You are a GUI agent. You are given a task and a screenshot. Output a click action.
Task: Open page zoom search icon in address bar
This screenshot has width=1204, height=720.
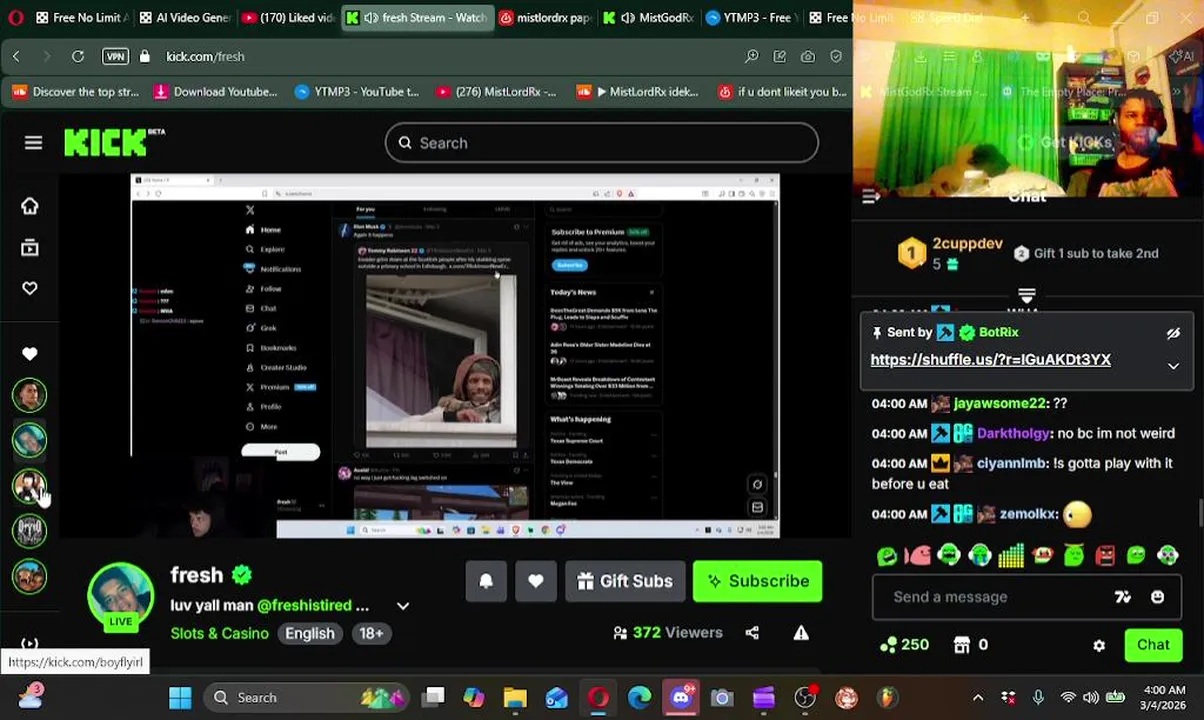tap(751, 56)
